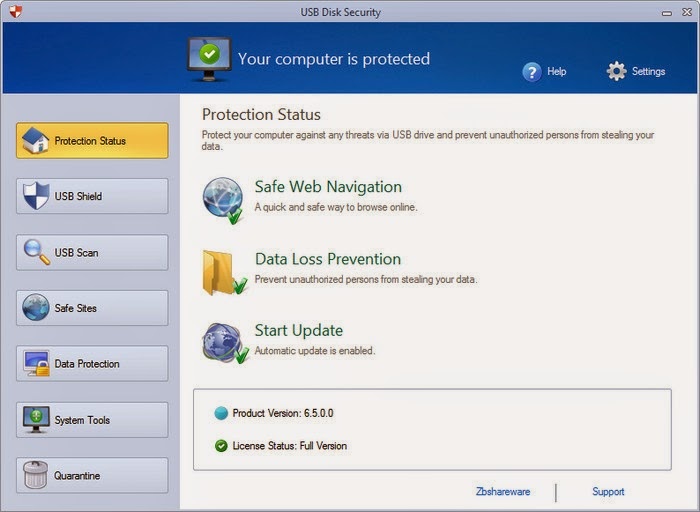Viewport: 700px width, 512px height.
Task: Click the green License Status check icon
Action: click(x=221, y=445)
